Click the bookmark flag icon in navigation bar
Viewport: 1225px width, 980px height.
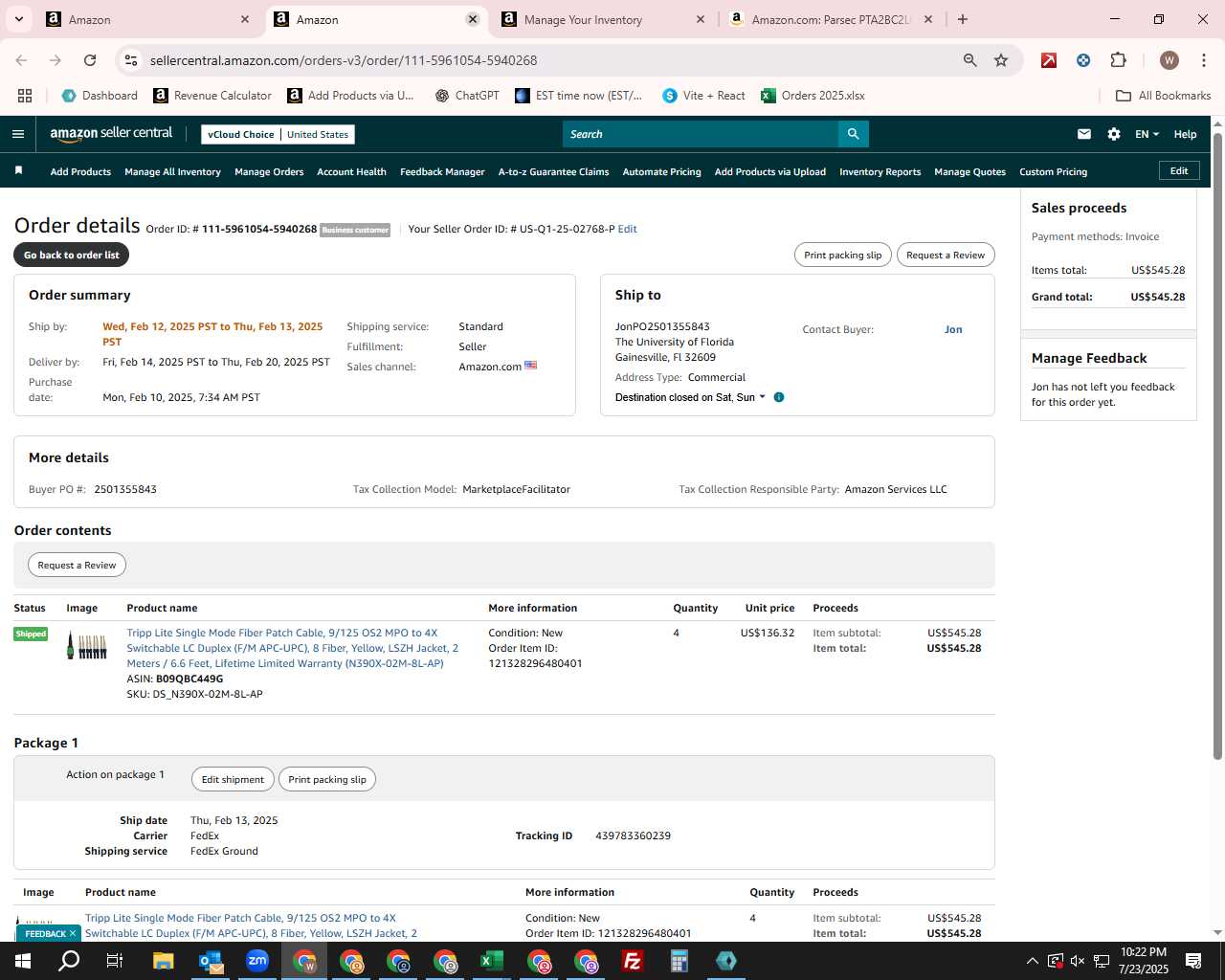pyautogui.click(x=18, y=170)
